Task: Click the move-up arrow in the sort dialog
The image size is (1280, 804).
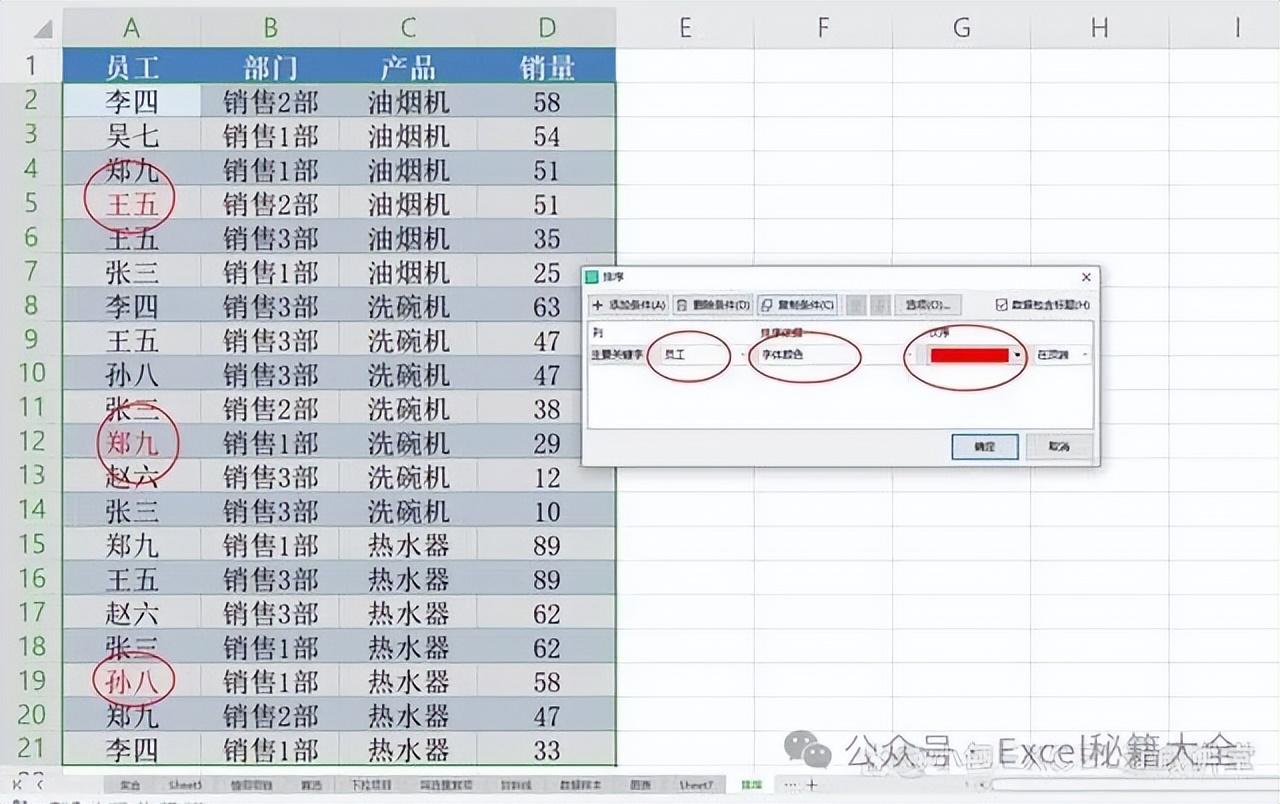Action: (856, 304)
